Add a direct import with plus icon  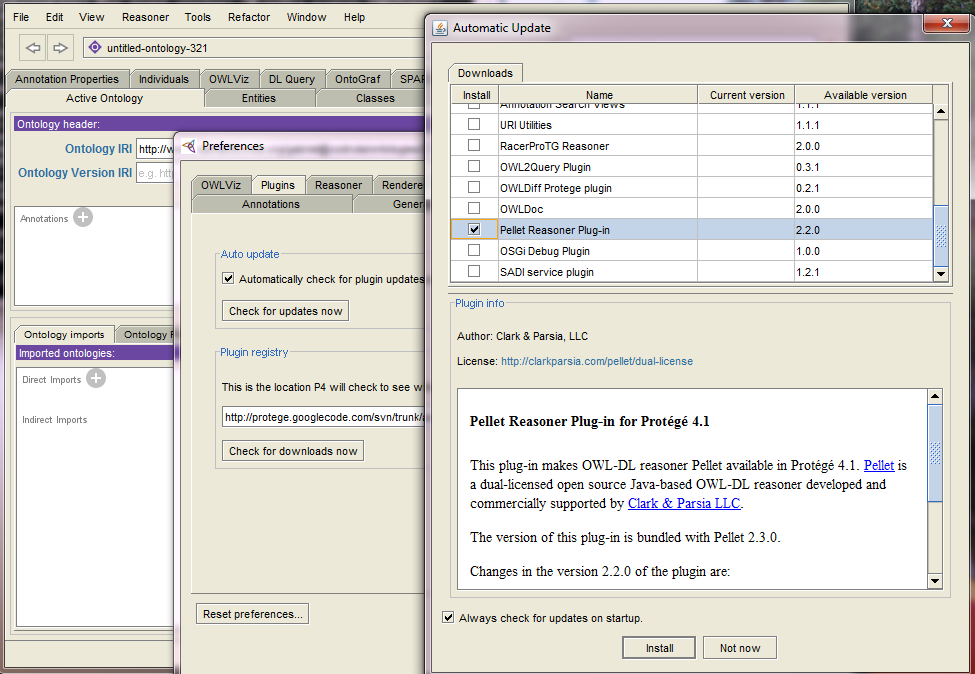(96, 378)
